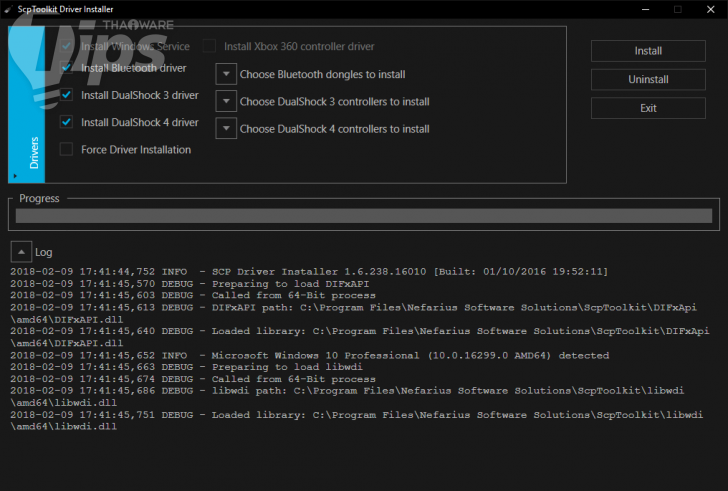This screenshot has height=491, width=728.
Task: Enable Install Xbox 360 controller driver
Action: pyautogui.click(x=209, y=46)
